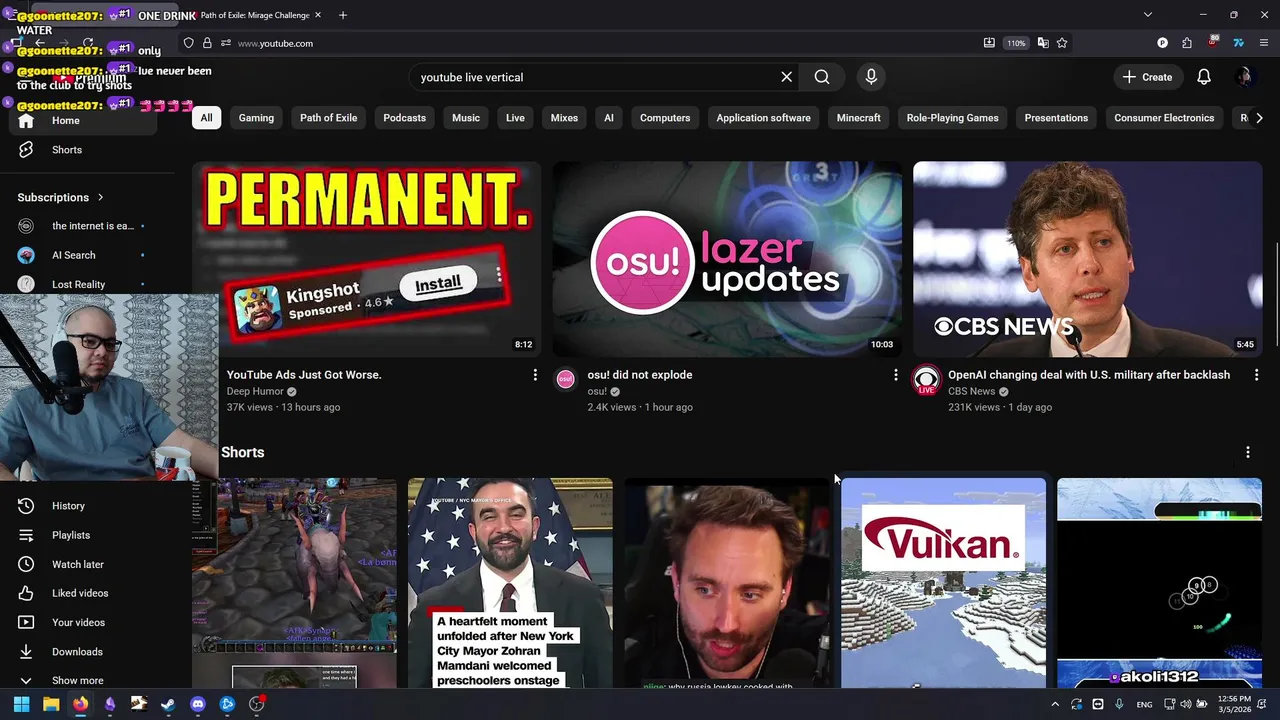Open History in the sidebar

pos(83,506)
